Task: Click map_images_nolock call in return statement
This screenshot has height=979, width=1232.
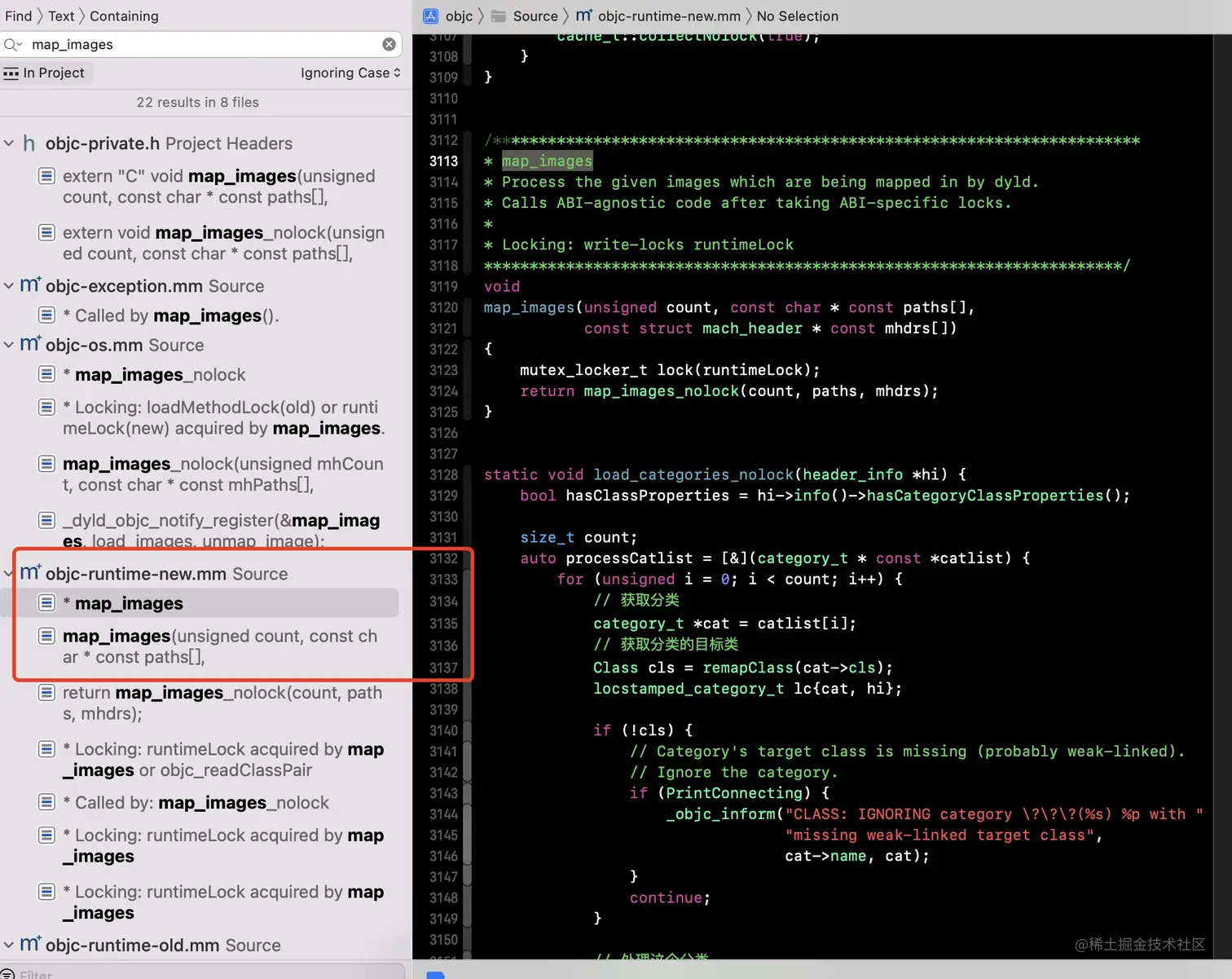Action: [x=661, y=391]
